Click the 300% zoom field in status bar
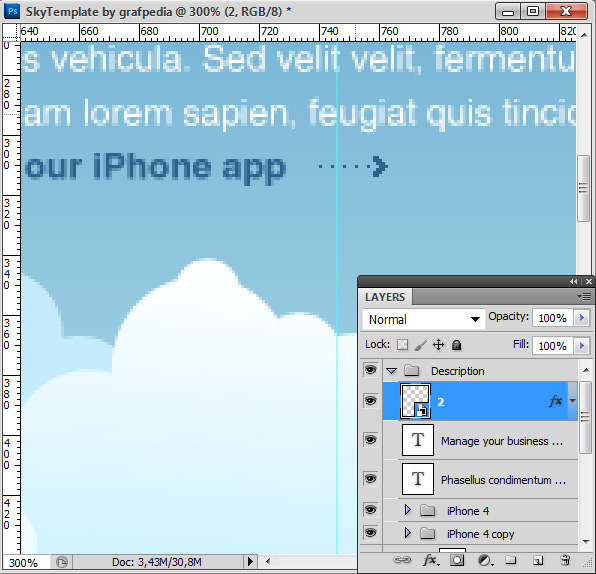Viewport: 596px width, 574px height. (x=25, y=562)
